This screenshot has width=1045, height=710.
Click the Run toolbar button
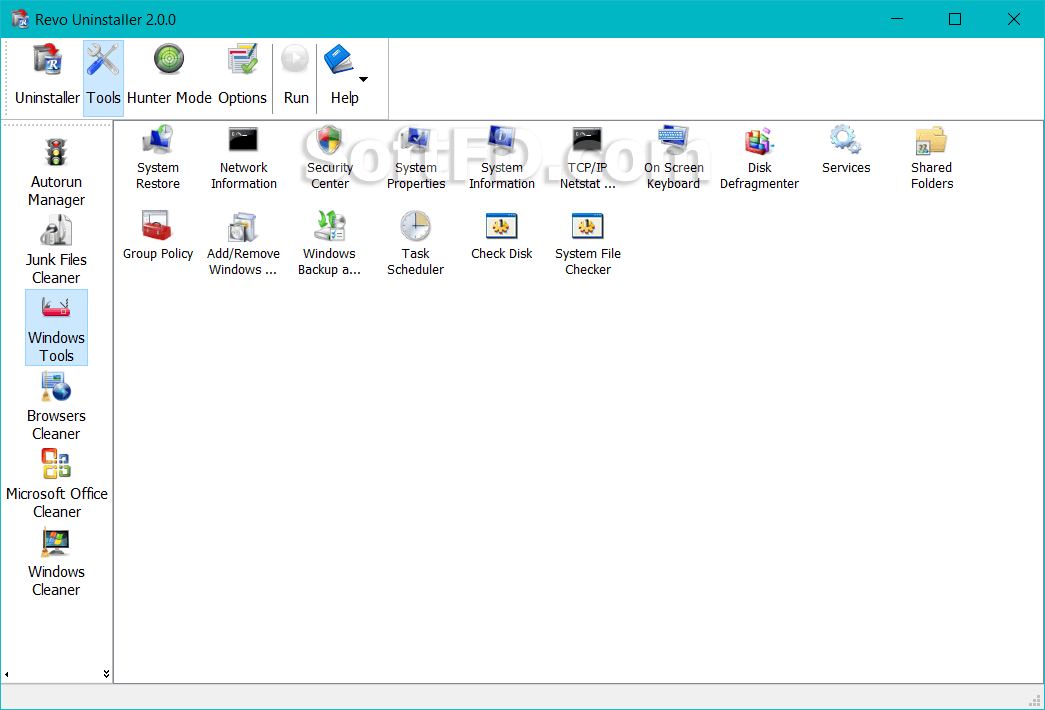coord(296,75)
